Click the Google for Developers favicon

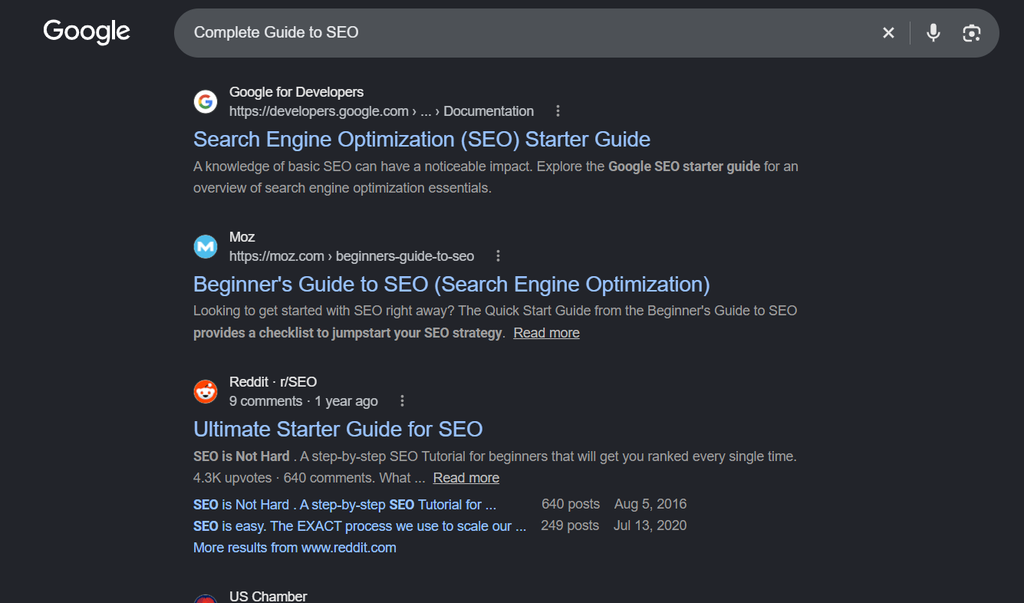[x=206, y=101]
